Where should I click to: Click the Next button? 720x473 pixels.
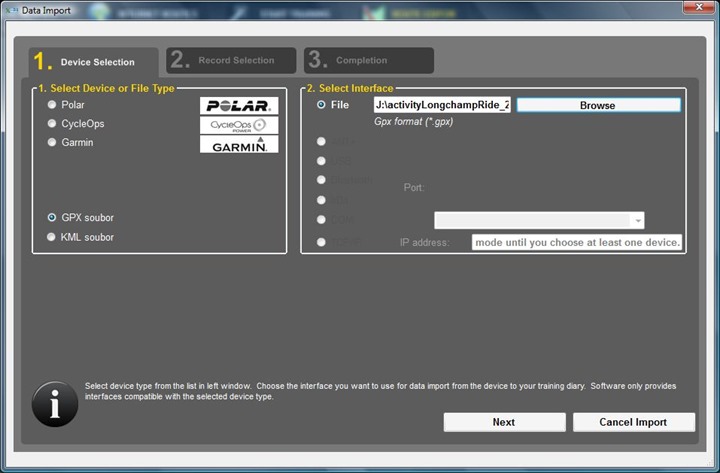pyautogui.click(x=504, y=422)
